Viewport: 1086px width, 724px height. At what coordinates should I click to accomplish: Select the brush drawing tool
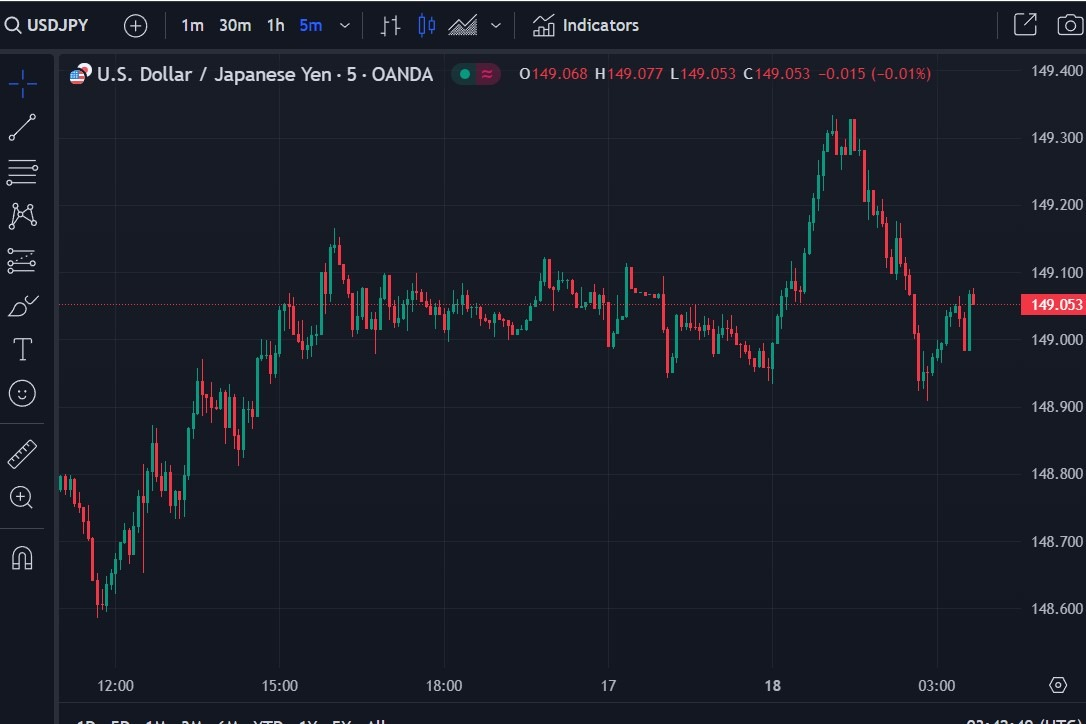[x=22, y=306]
